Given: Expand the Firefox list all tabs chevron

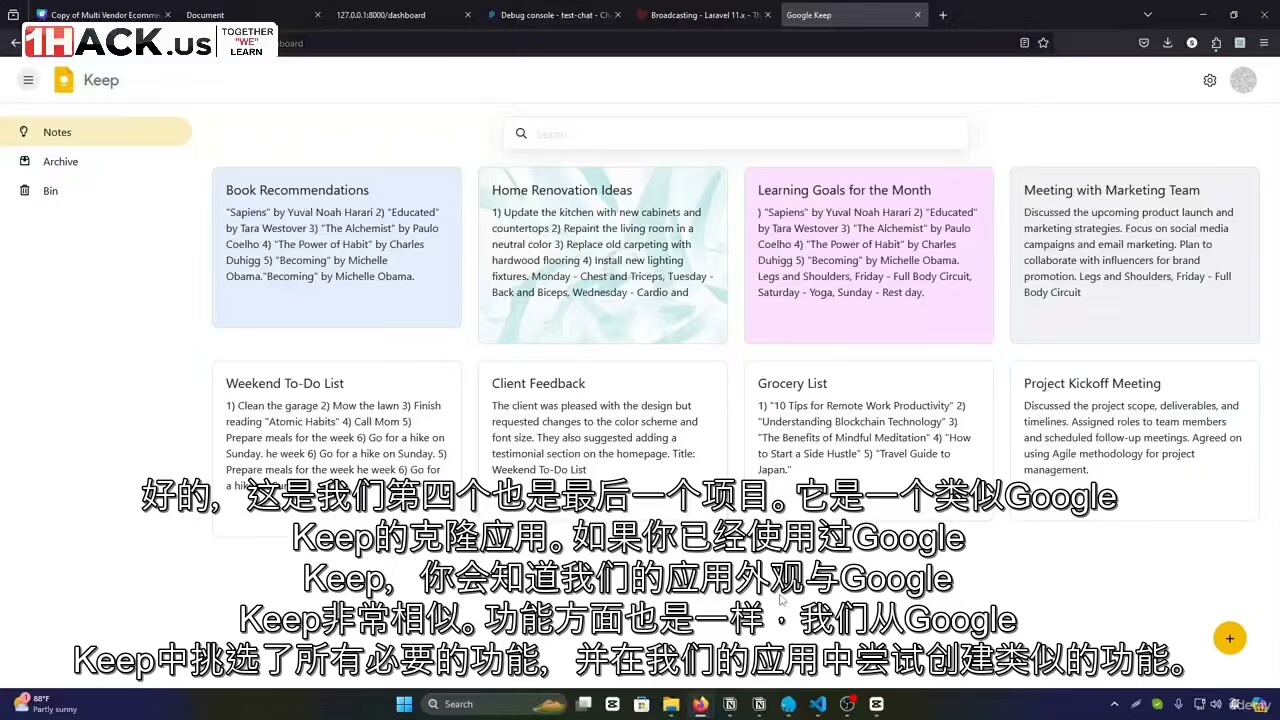Looking at the screenshot, I should pos(1147,15).
